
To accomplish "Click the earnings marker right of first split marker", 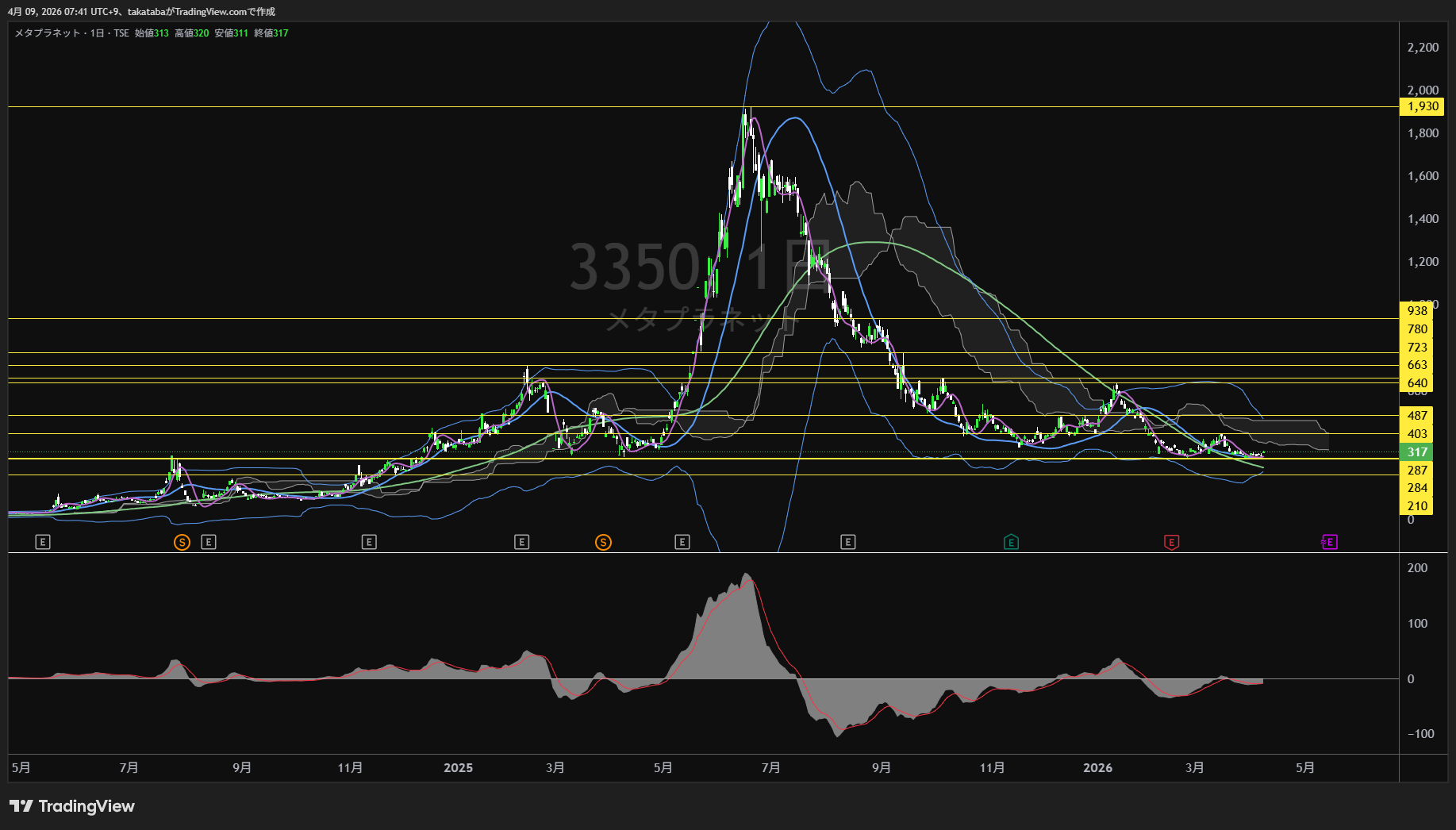I will point(209,543).
